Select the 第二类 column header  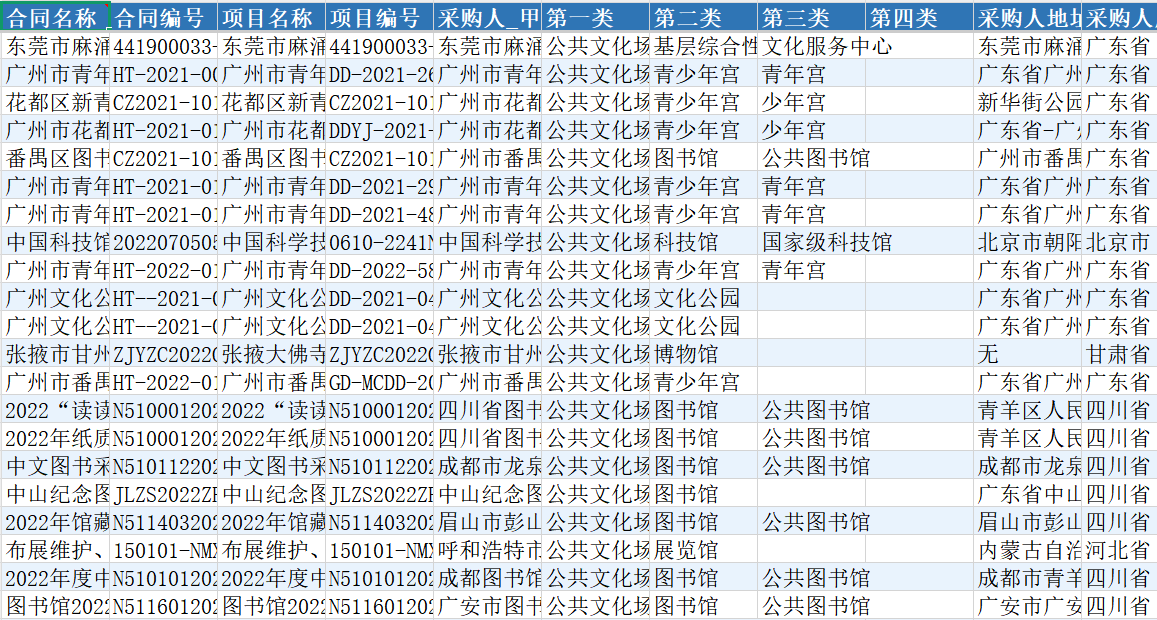[x=704, y=18]
